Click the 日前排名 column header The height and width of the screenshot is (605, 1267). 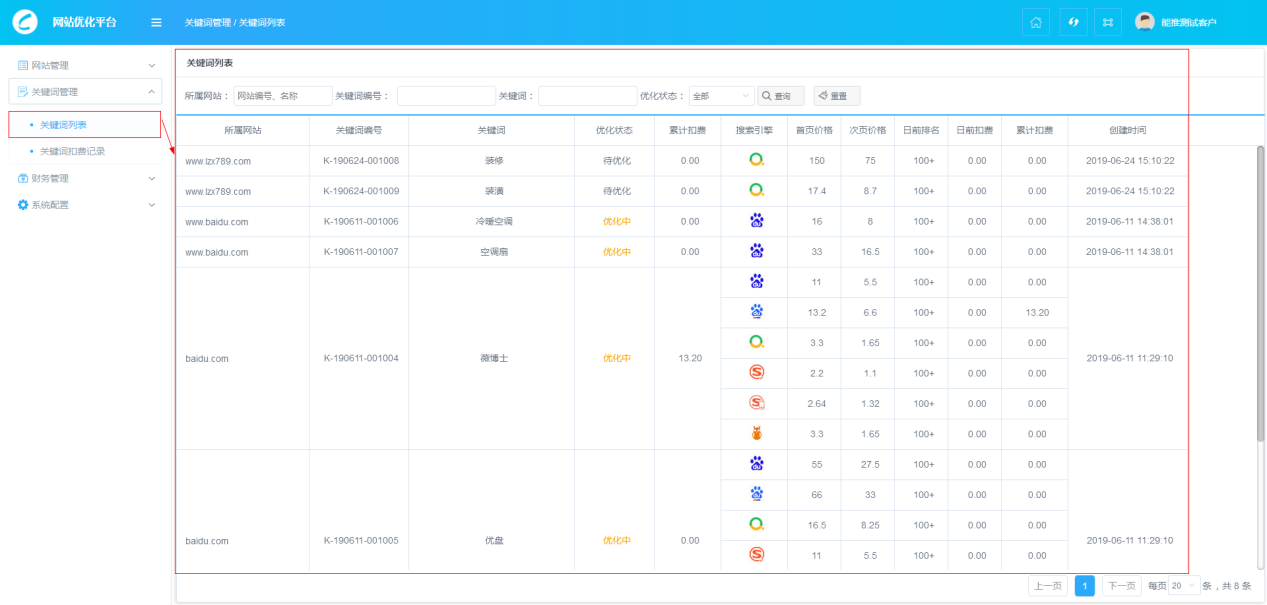pyautogui.click(x=921, y=130)
